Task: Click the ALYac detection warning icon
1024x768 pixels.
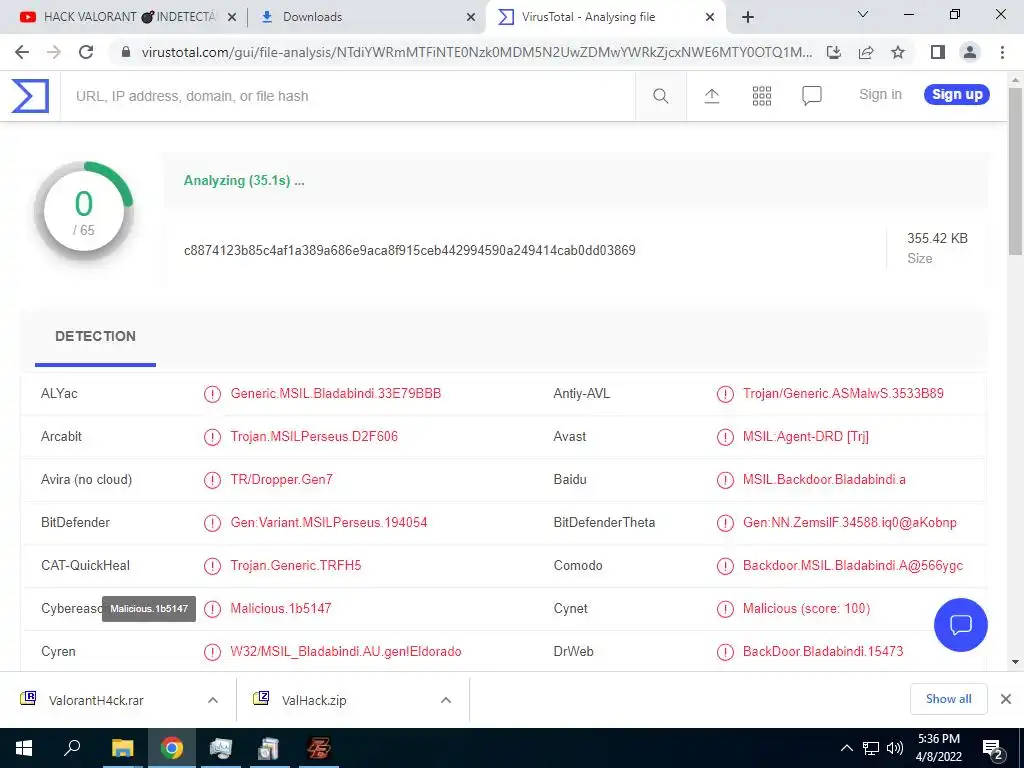Action: point(212,394)
